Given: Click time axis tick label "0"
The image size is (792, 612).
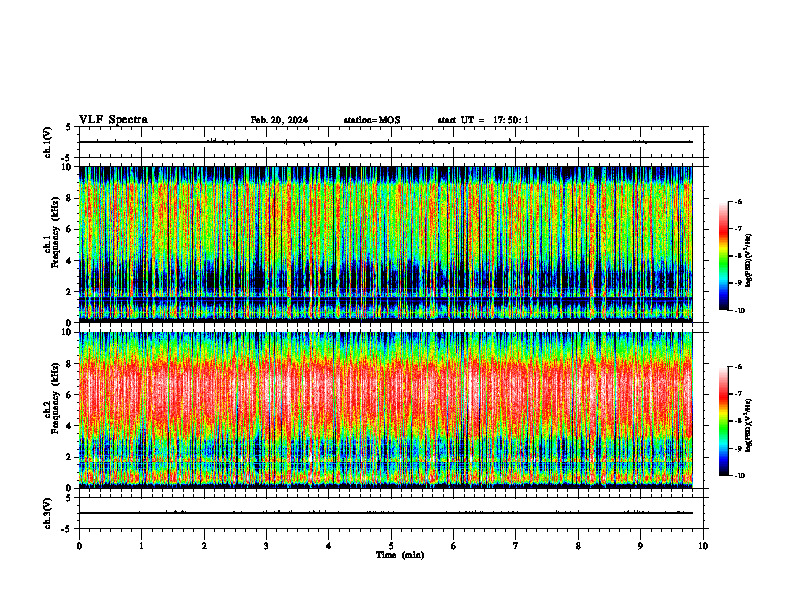Looking at the screenshot, I should pyautogui.click(x=79, y=546).
